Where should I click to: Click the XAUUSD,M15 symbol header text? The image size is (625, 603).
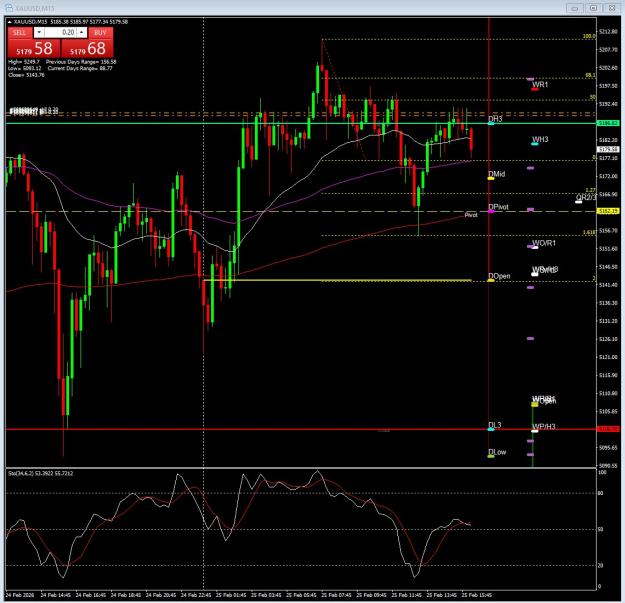[x=31, y=22]
